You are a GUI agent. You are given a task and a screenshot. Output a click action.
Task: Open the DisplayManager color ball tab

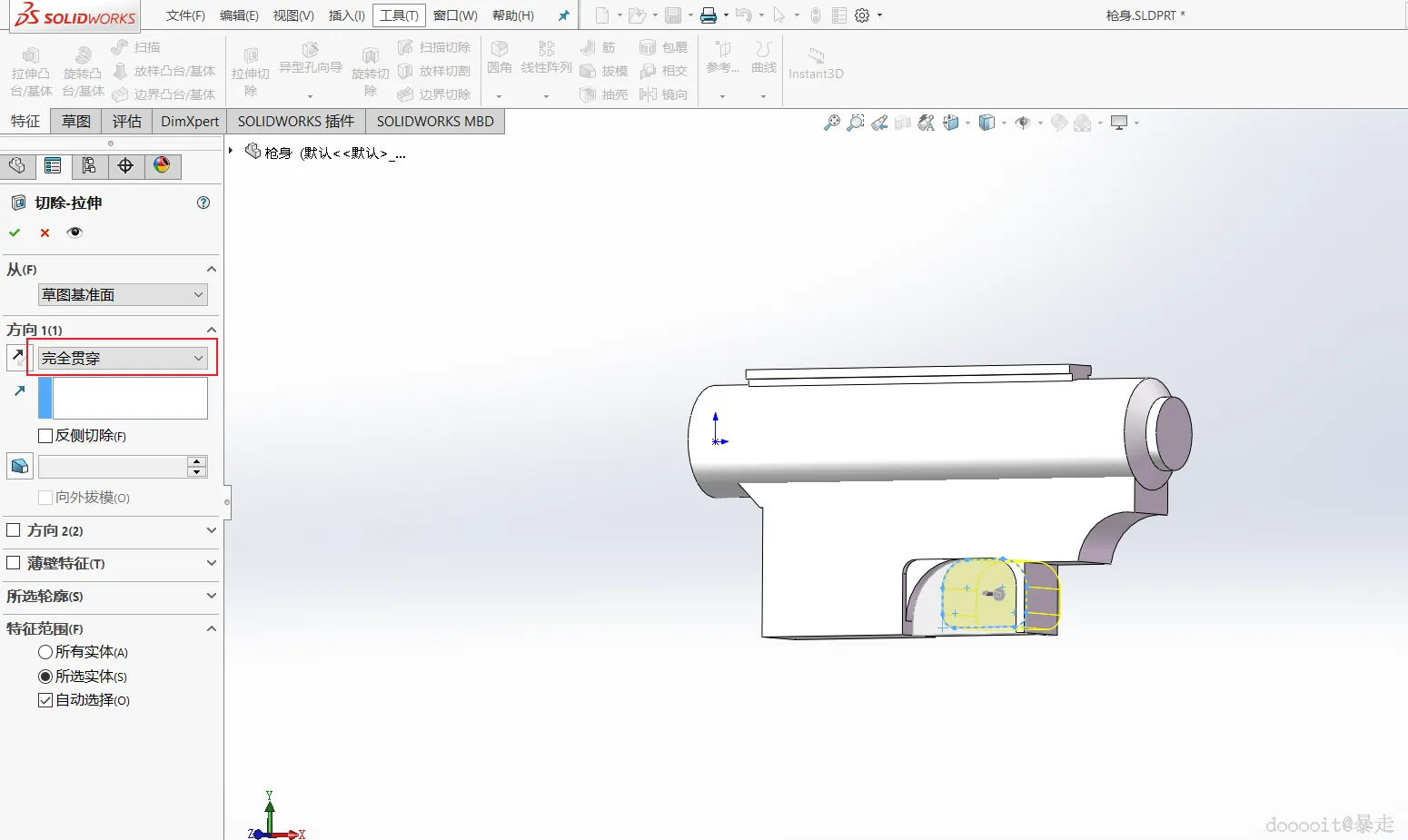point(162,165)
